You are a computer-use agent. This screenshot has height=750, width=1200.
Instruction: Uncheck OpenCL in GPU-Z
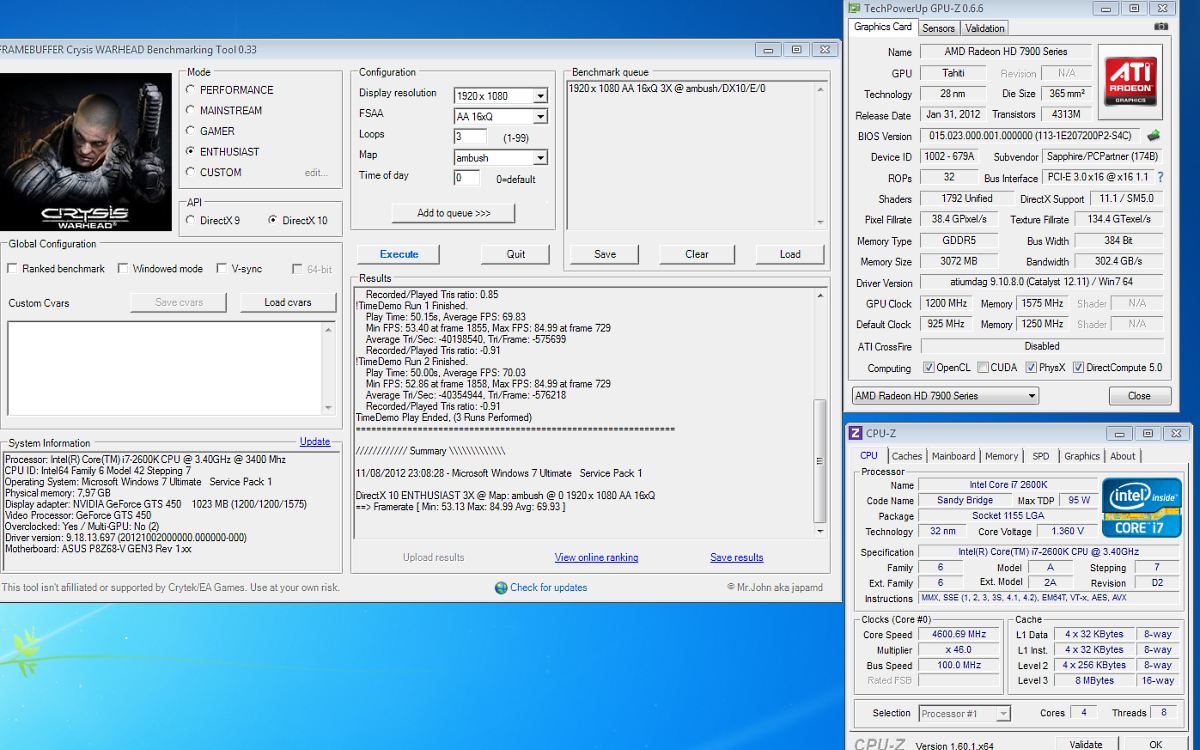pos(929,368)
